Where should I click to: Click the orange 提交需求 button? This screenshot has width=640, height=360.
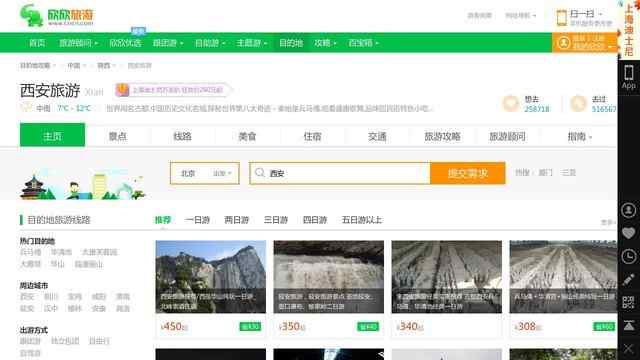[x=467, y=173]
